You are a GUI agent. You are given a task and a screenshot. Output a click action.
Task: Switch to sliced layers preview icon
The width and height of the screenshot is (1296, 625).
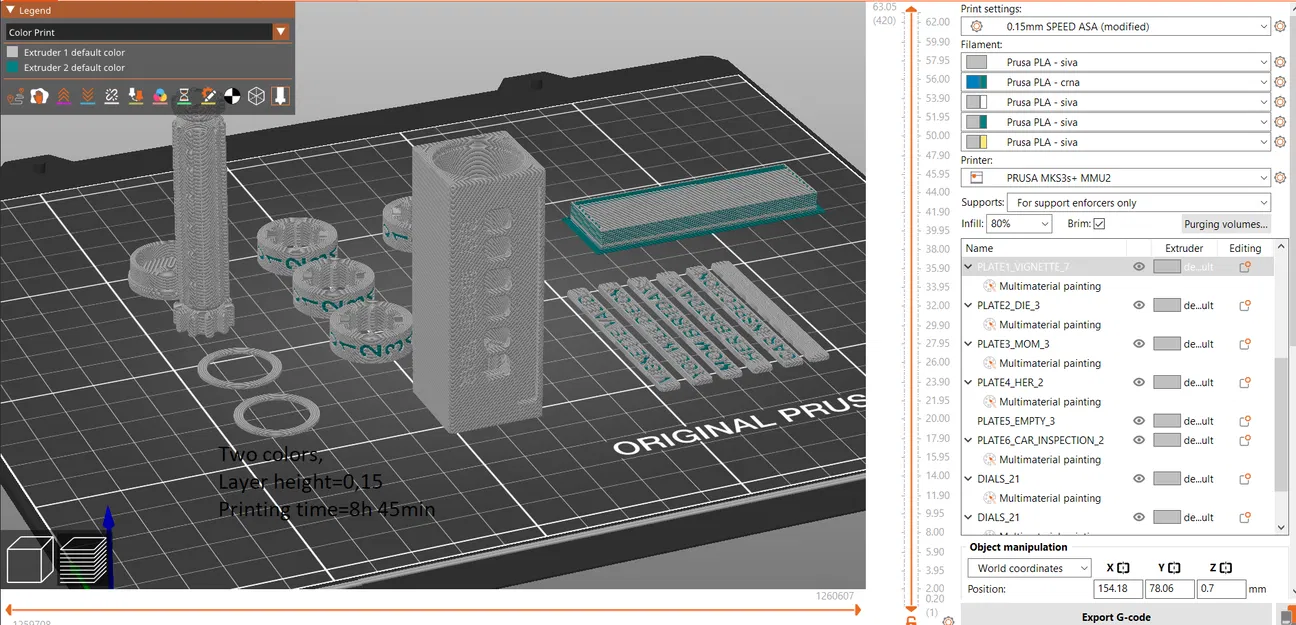tap(82, 559)
